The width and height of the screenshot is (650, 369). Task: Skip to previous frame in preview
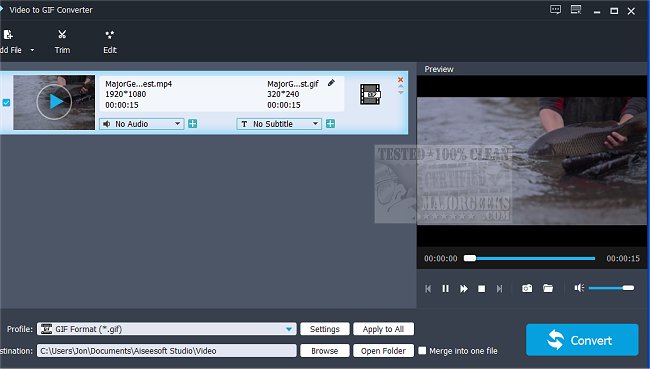pos(428,289)
